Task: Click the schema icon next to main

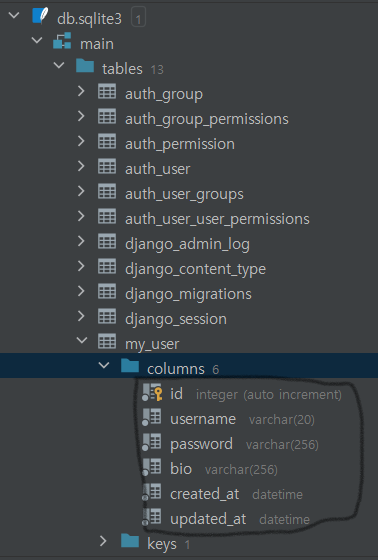Action: tap(62, 41)
